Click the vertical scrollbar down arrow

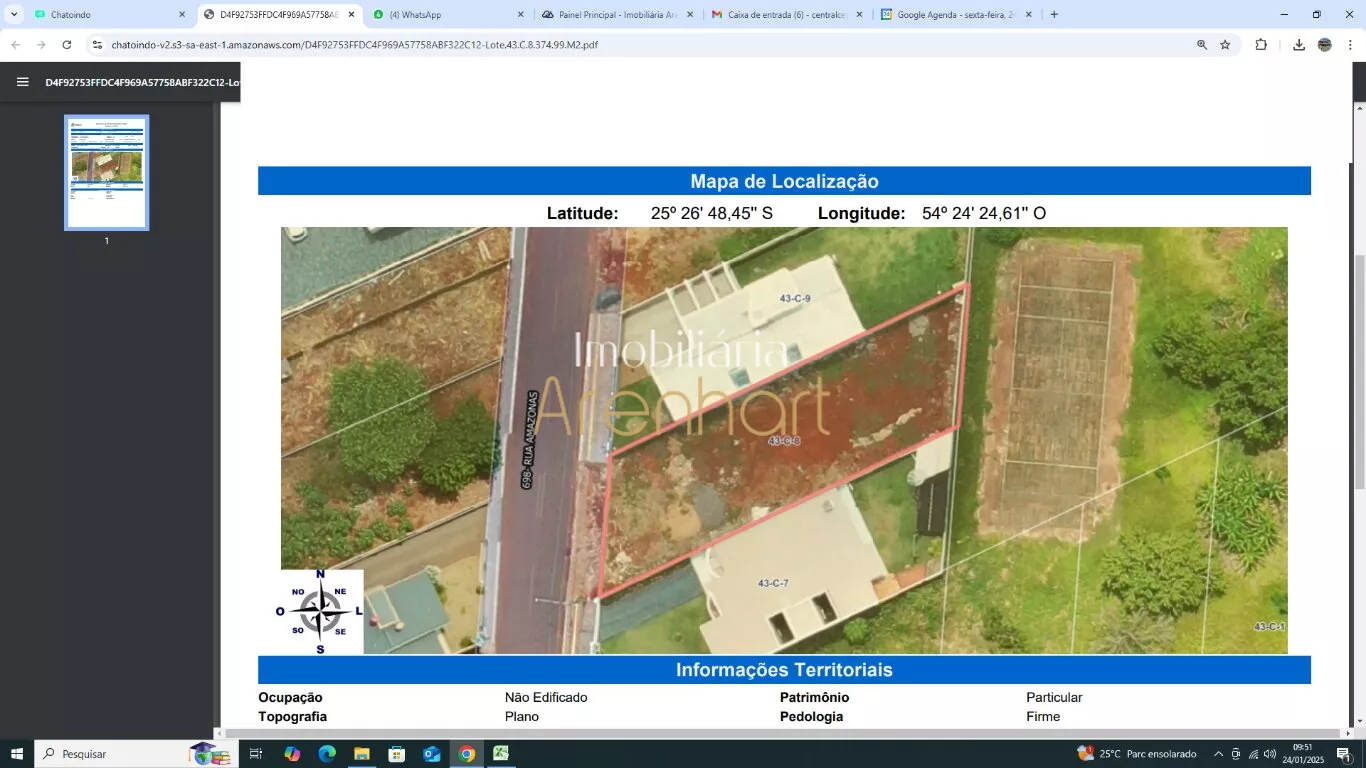1359,721
